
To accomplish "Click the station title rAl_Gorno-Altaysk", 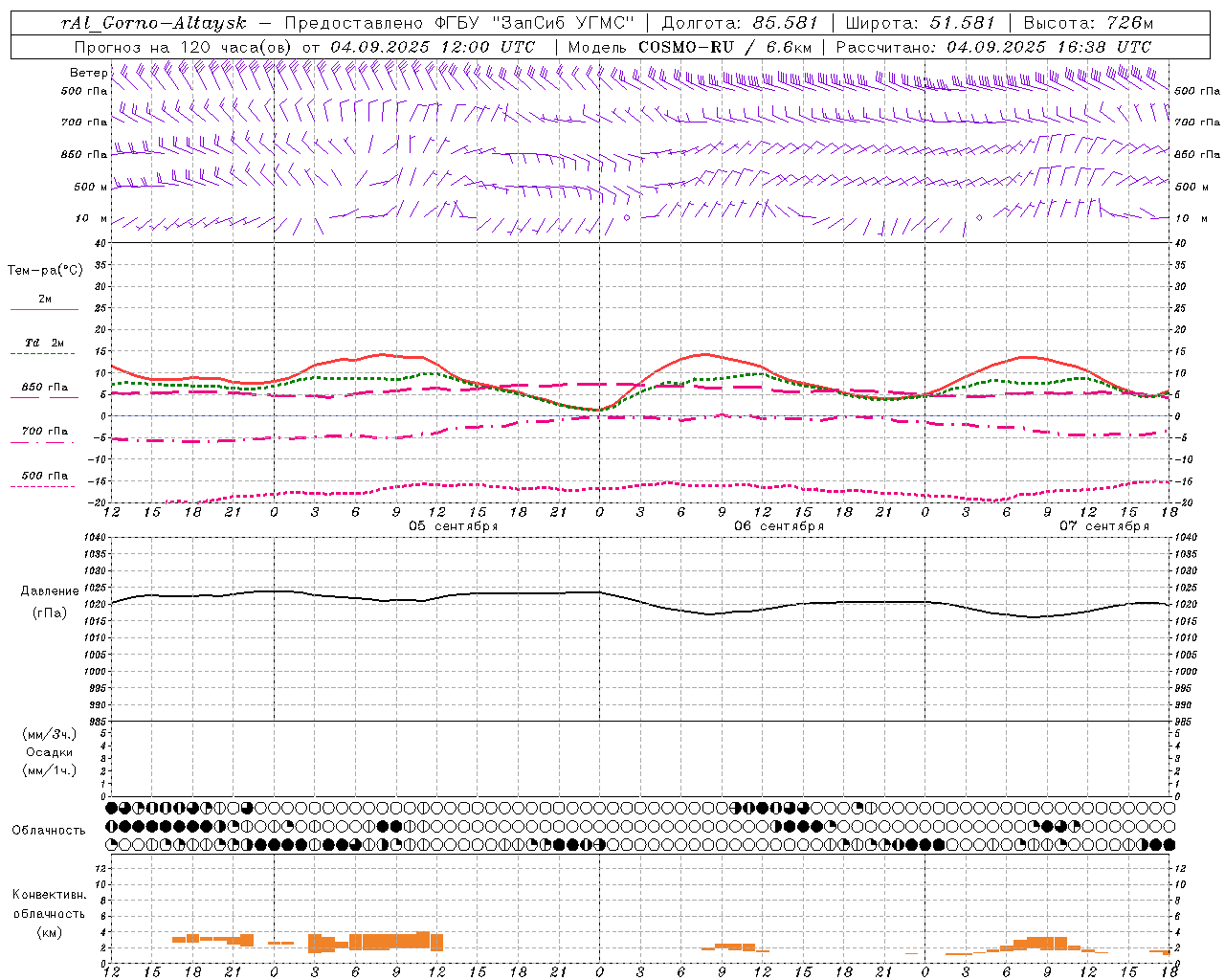I will point(153,23).
